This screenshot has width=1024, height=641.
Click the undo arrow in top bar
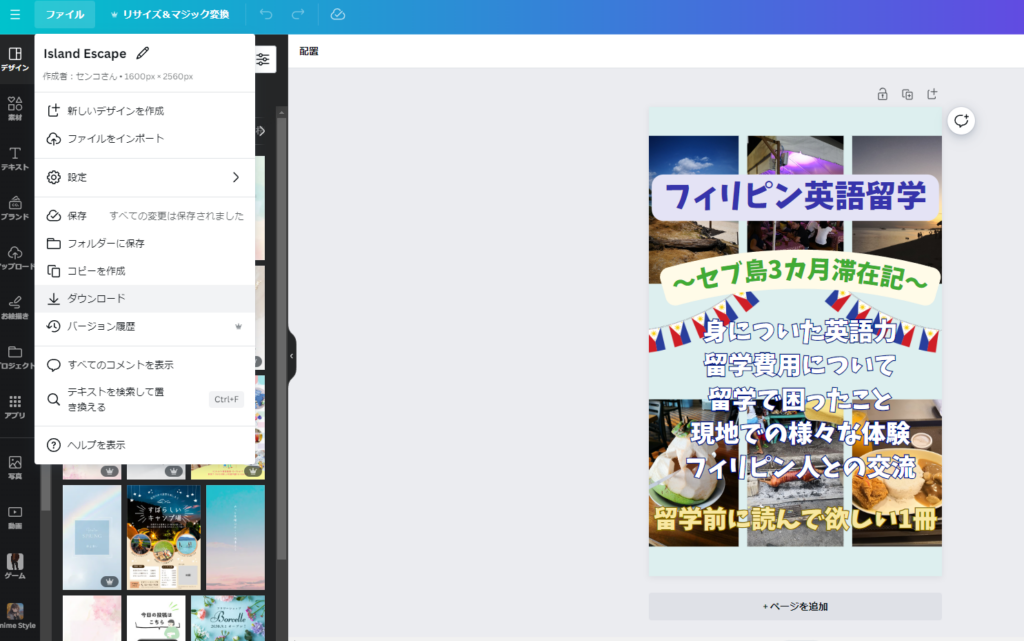265,14
